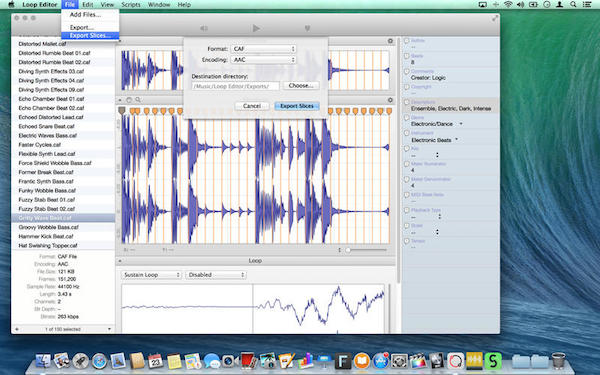The height and width of the screenshot is (375, 600).
Task: Toggle the Instrument checkbox in tags panel
Action: click(x=407, y=133)
